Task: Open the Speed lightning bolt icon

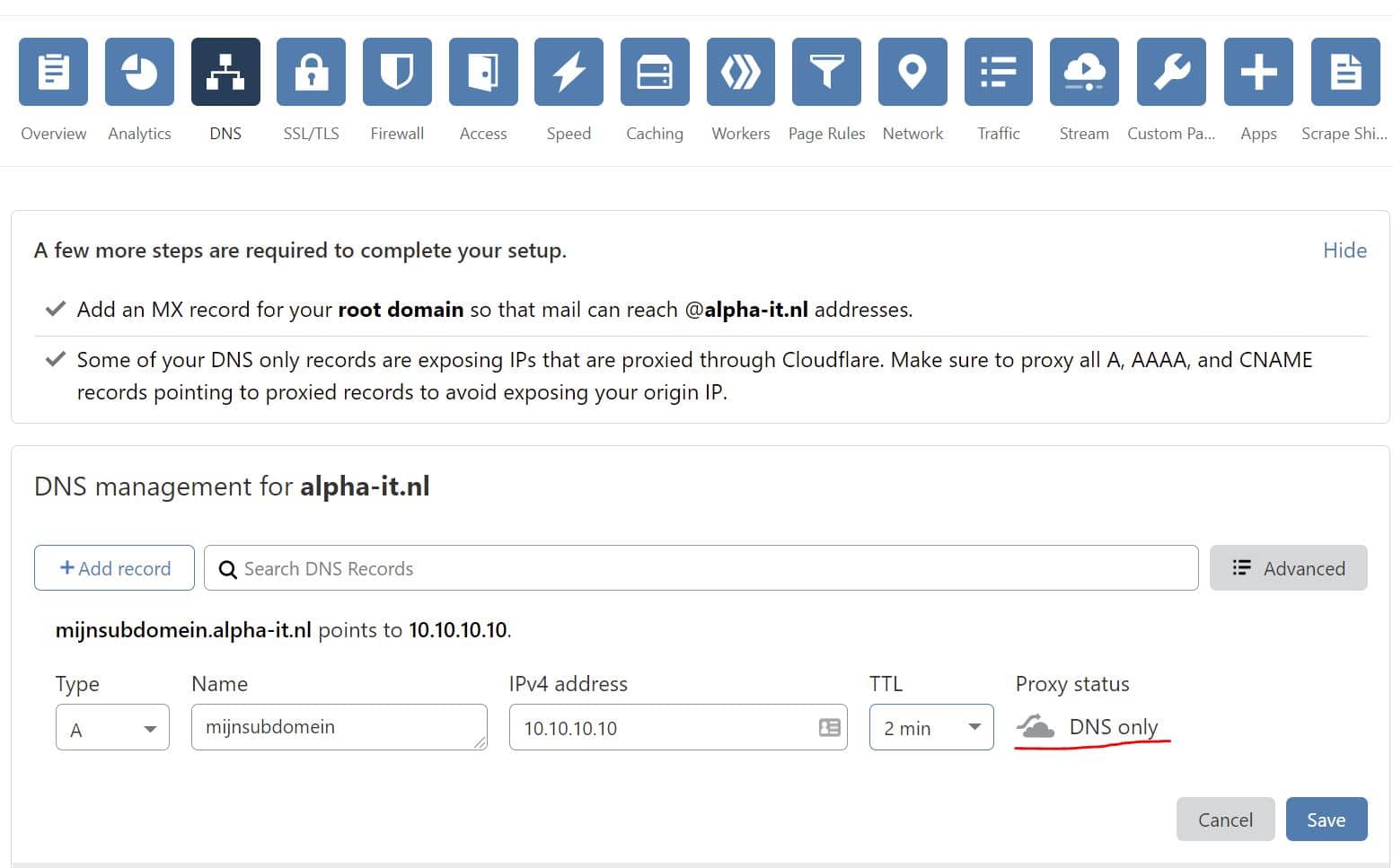Action: click(x=569, y=72)
